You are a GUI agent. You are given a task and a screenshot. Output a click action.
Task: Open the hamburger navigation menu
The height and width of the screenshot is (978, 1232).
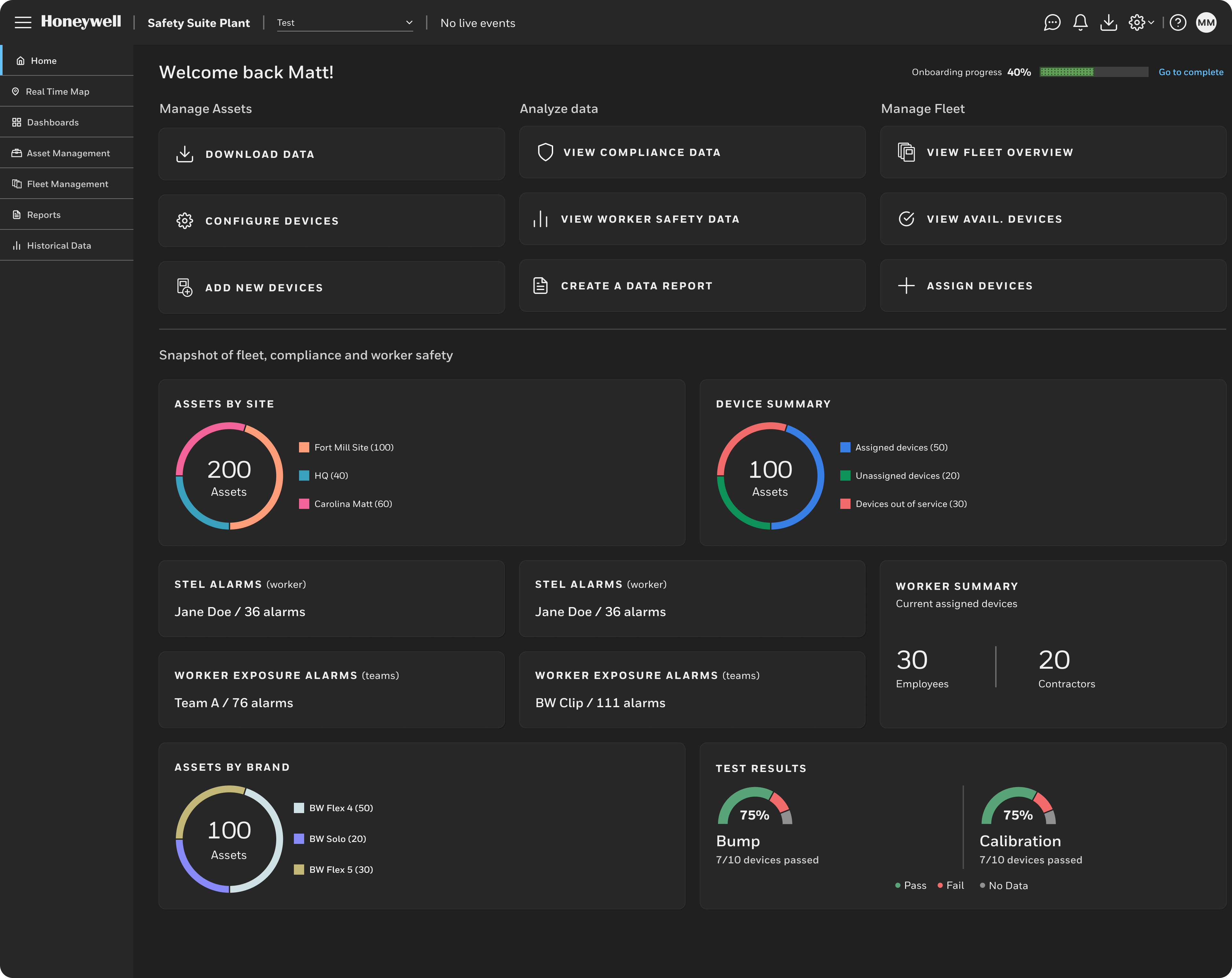pos(23,23)
